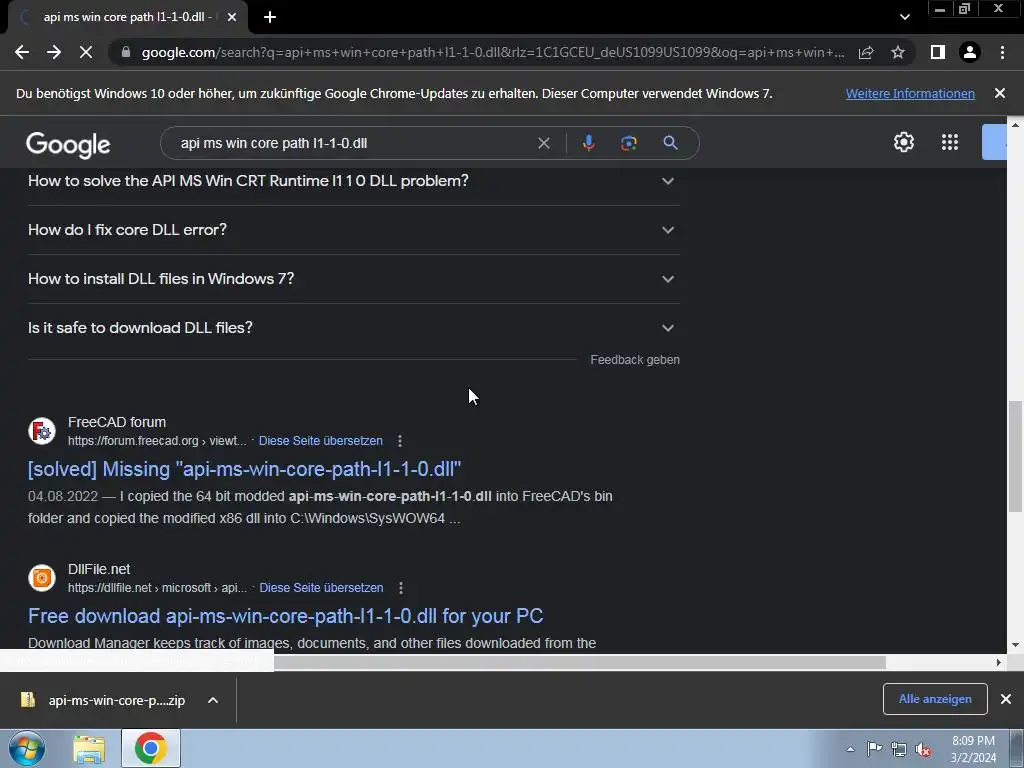The image size is (1024, 768).
Task: Click the address bar URL
Action: click(x=492, y=52)
